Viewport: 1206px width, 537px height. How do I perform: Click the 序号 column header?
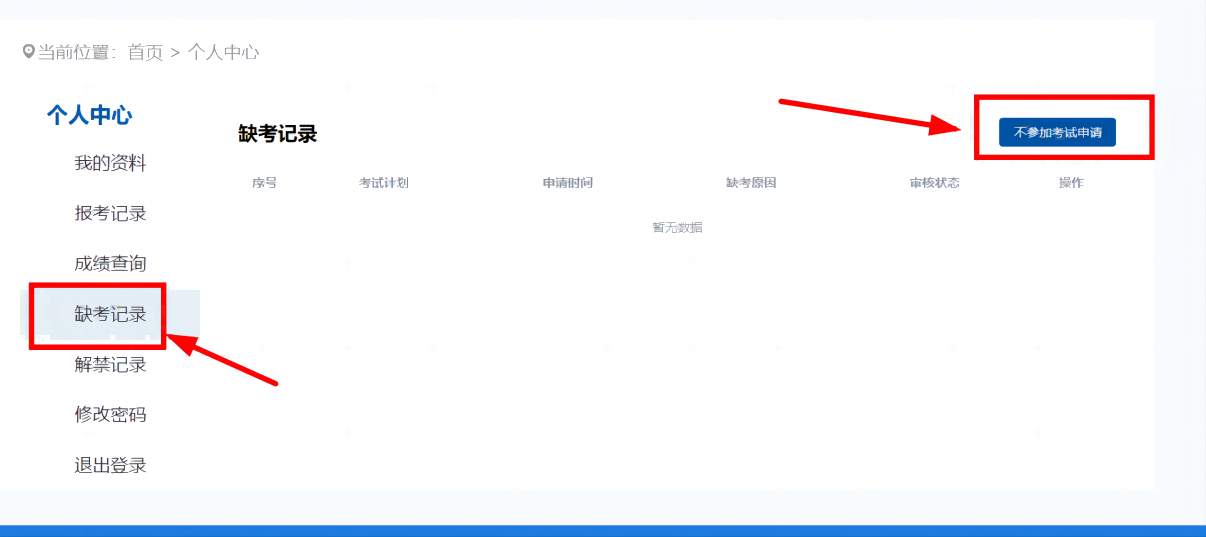[x=264, y=183]
